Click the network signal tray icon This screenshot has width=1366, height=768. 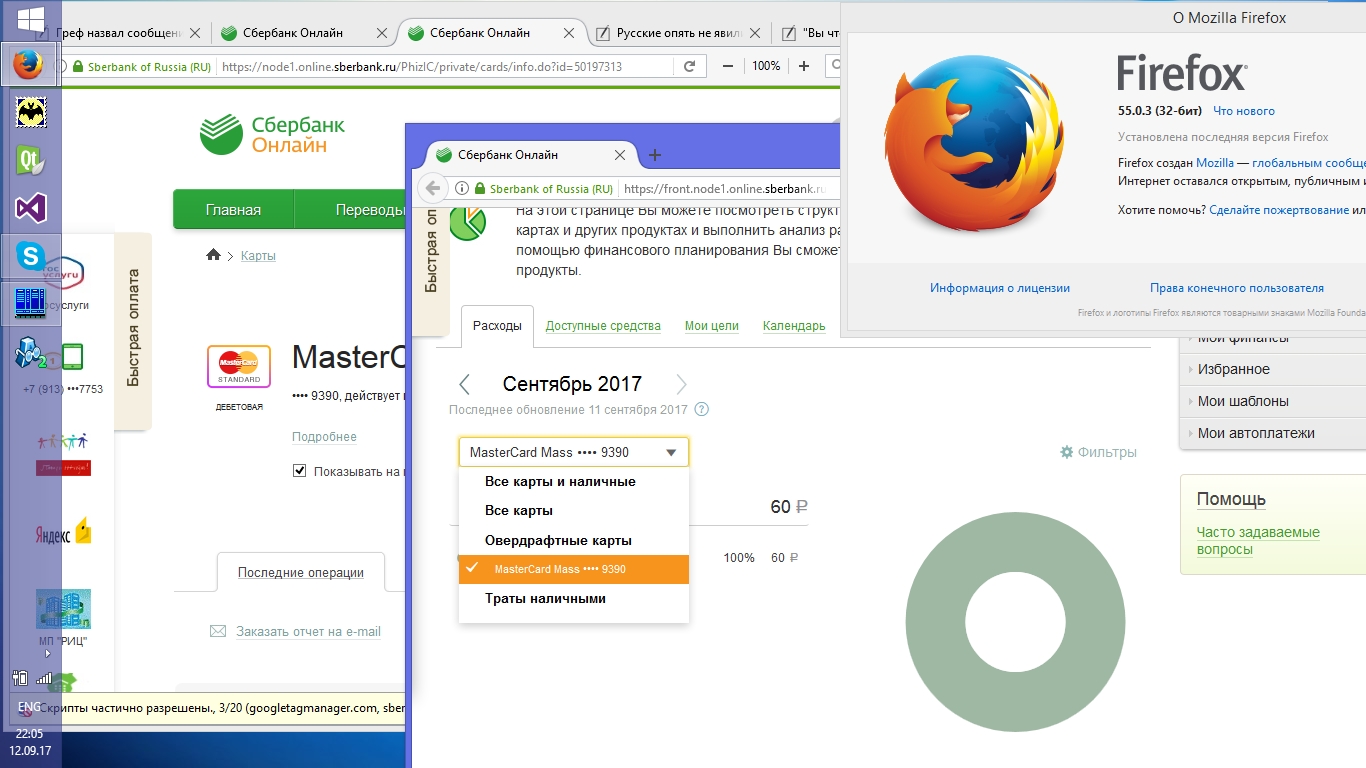[x=43, y=678]
